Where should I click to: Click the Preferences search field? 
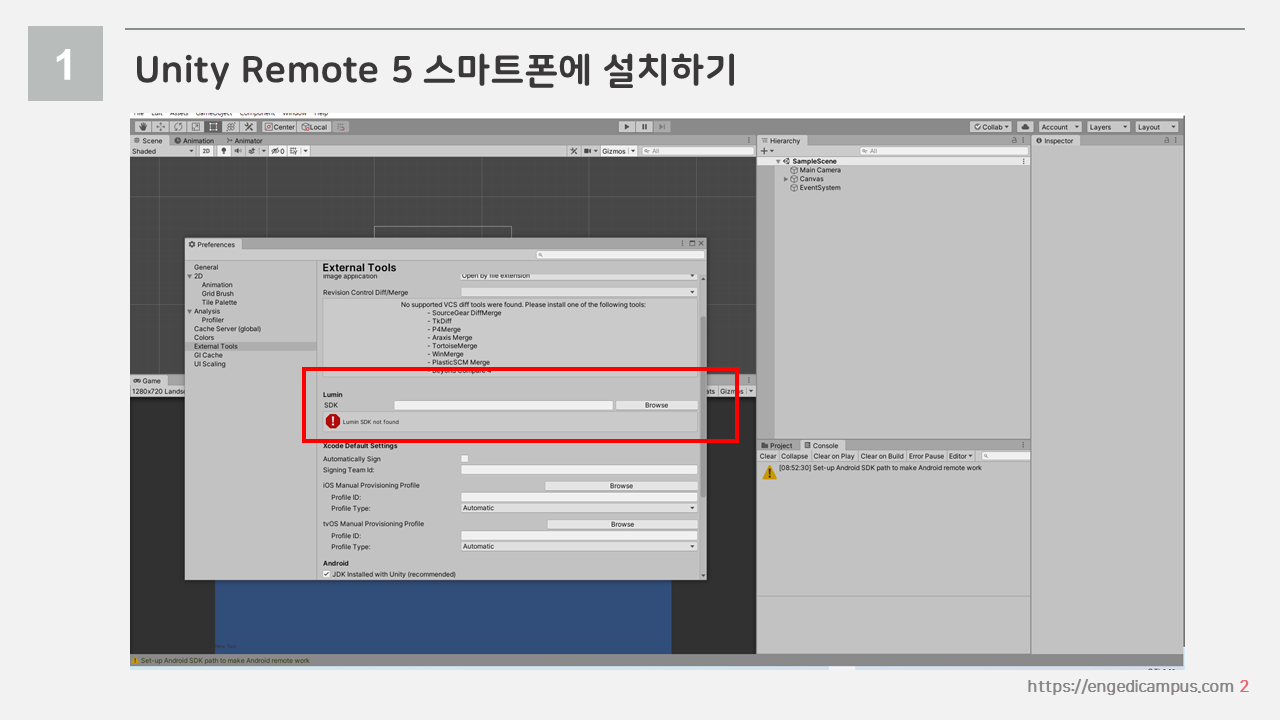(x=620, y=255)
